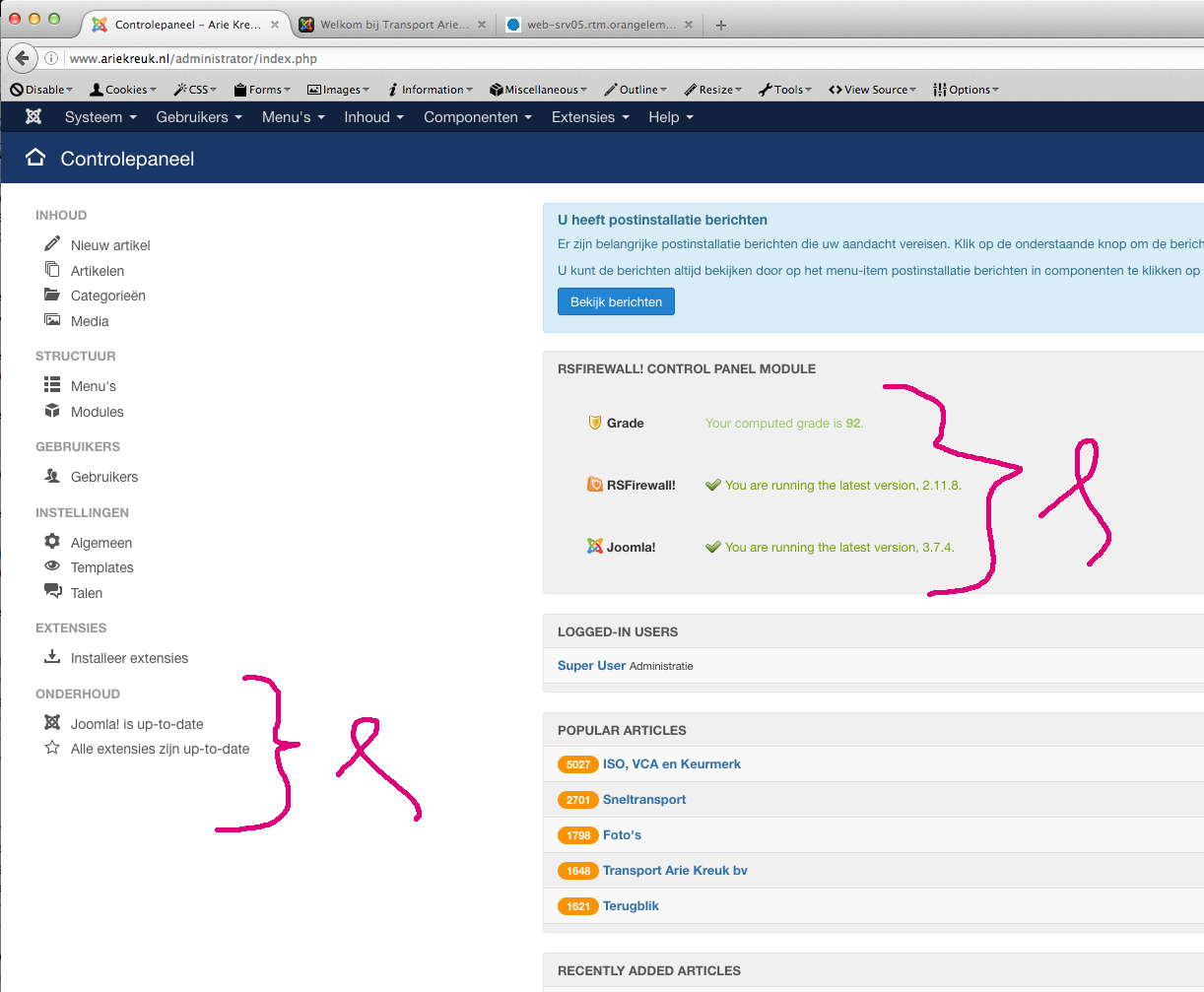The height and width of the screenshot is (992, 1204).
Task: Open the Systeem dropdown menu
Action: pyautogui.click(x=100, y=117)
